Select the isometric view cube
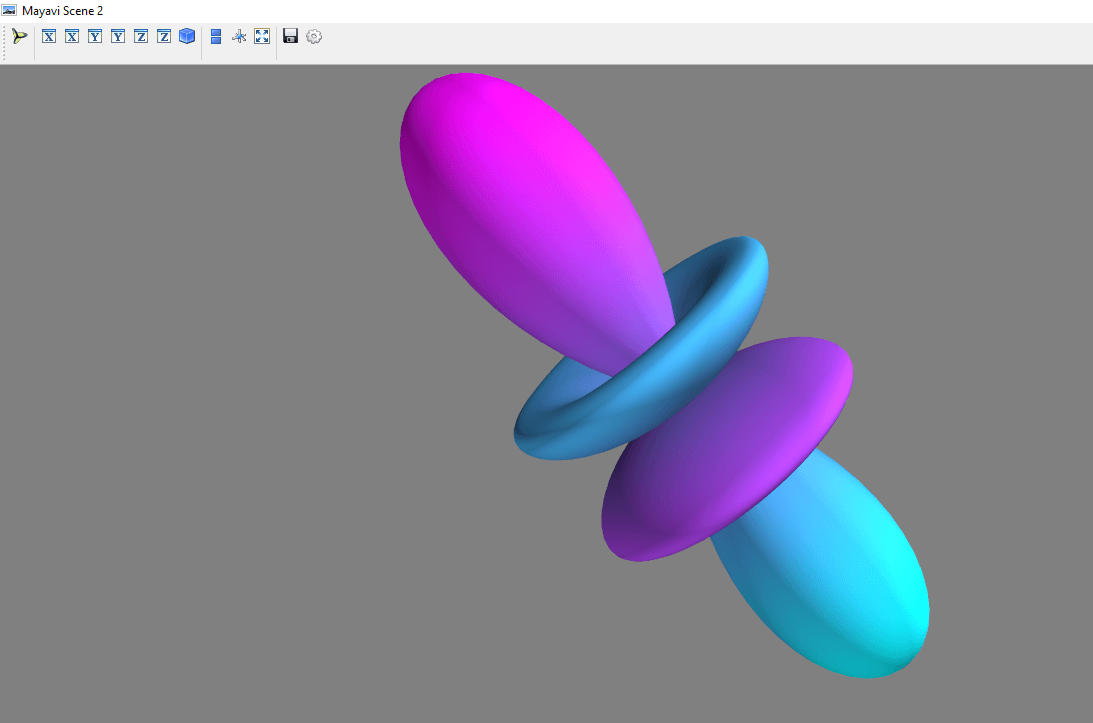This screenshot has height=723, width=1093. [x=187, y=36]
